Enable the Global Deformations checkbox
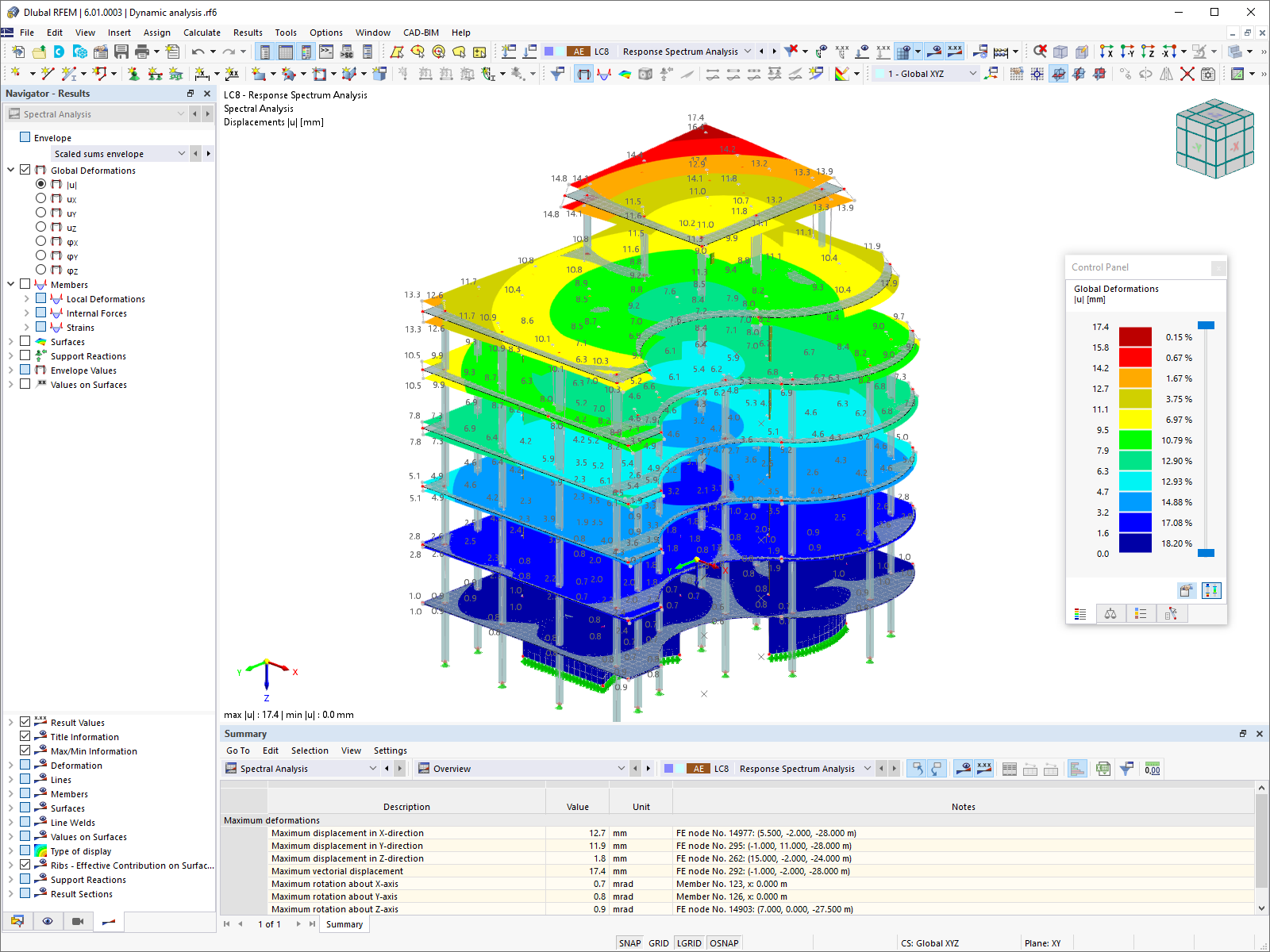 [25, 169]
